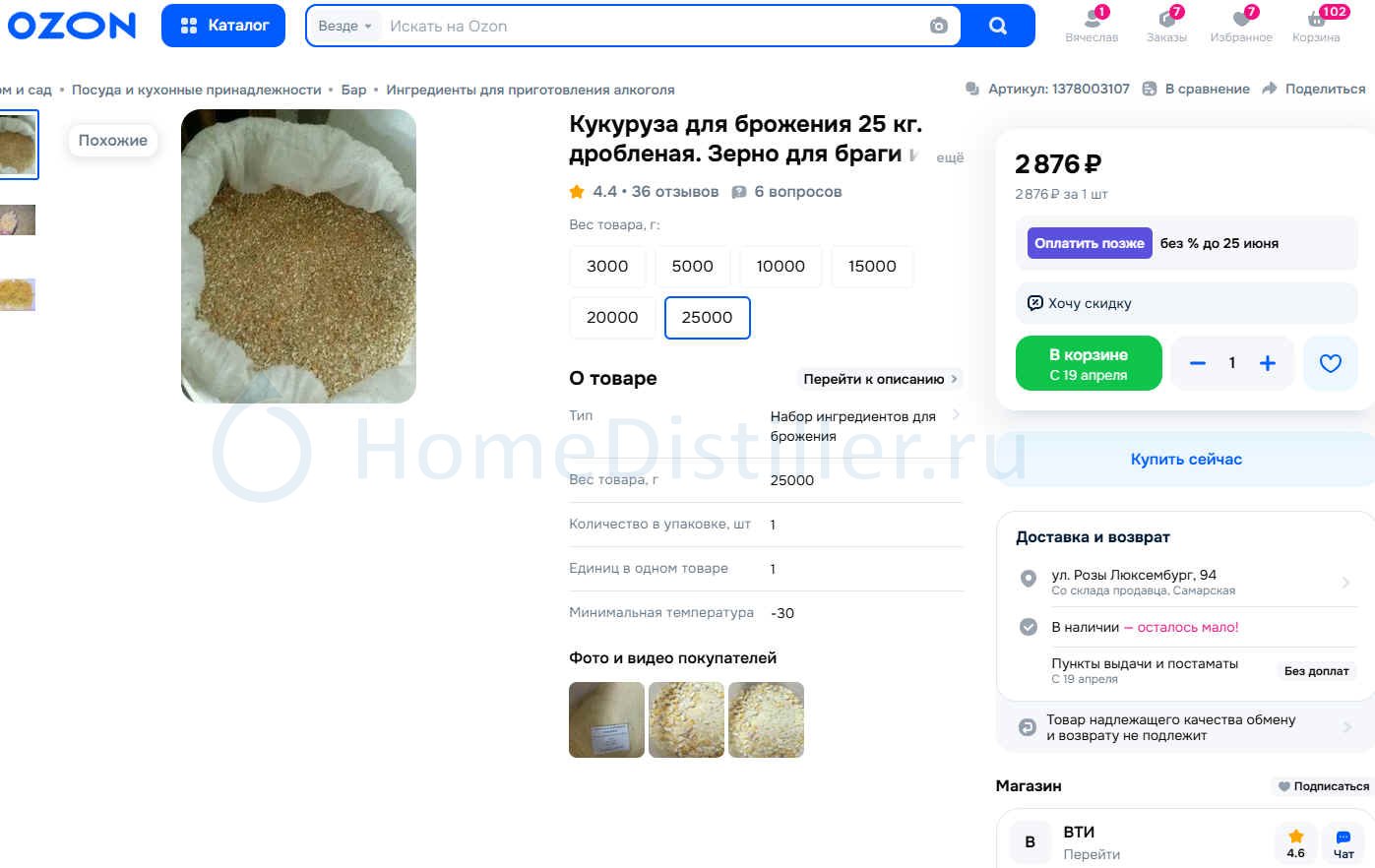Select the 15000 g weight option
Viewport: 1375px width, 868px height.
[872, 267]
